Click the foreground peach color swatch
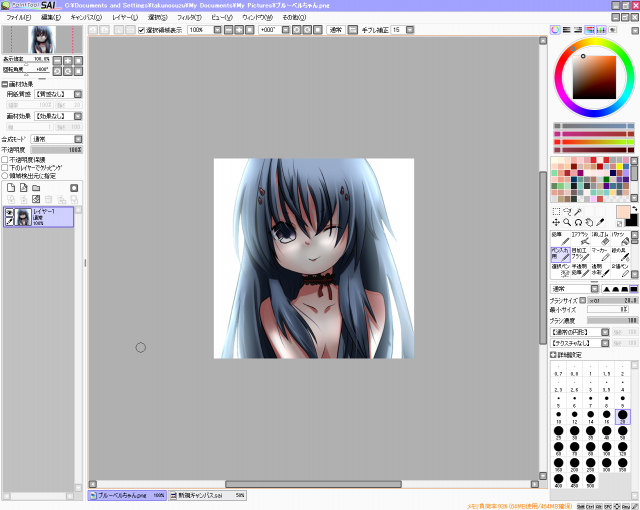The image size is (640, 510). (x=622, y=213)
